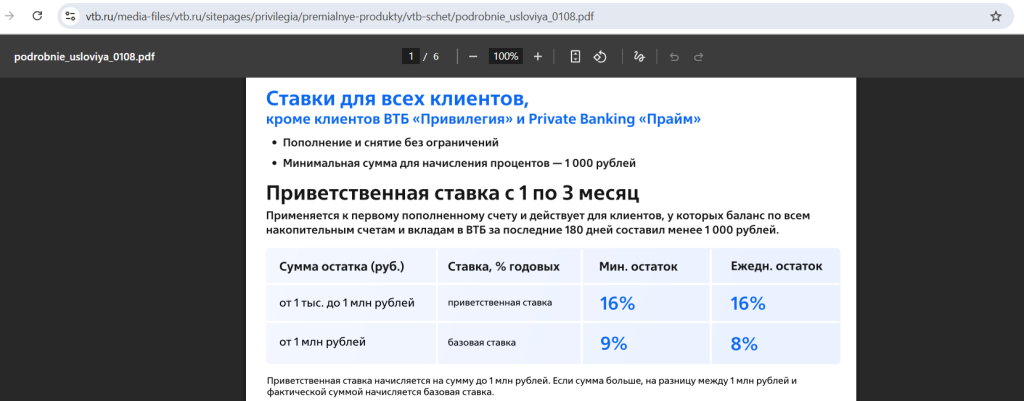Click the page number field showing 1
Image resolution: width=1024 pixels, height=401 pixels.
point(411,57)
